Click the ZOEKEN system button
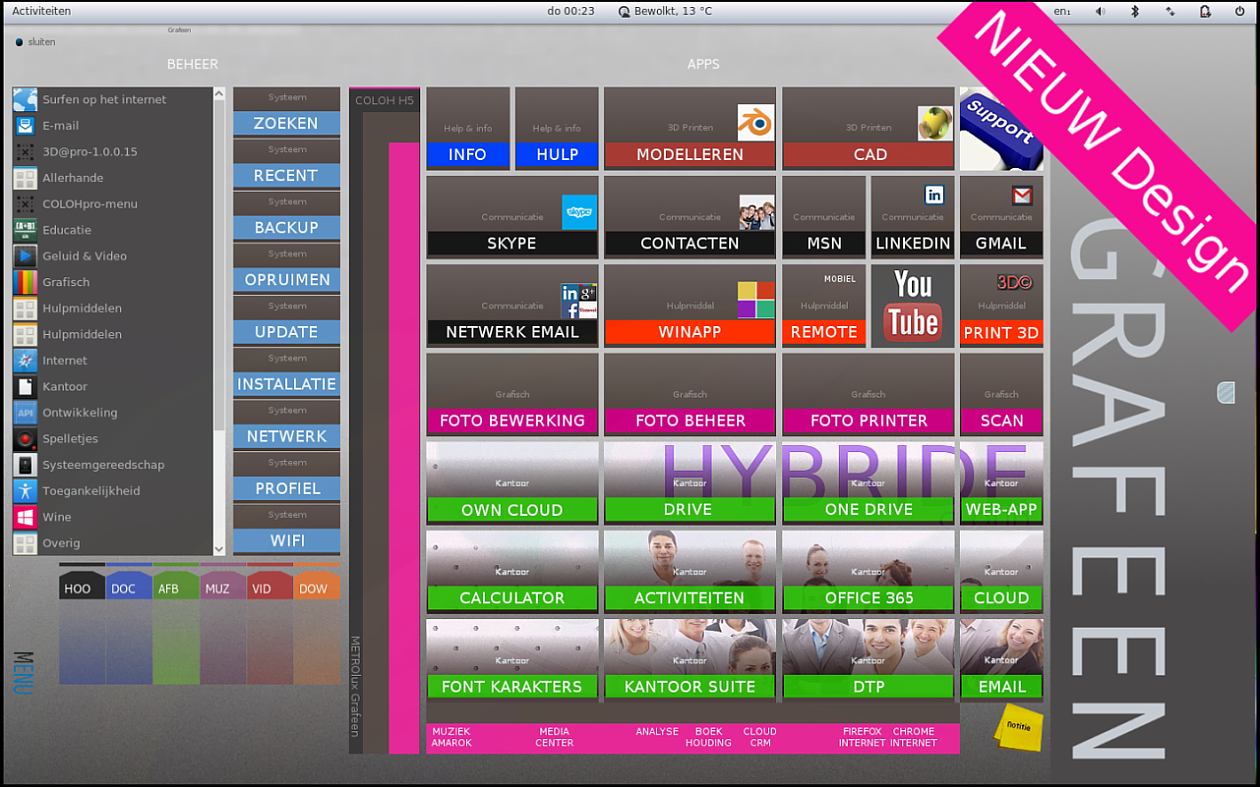Screen dimensions: 1260x787 click(286, 123)
